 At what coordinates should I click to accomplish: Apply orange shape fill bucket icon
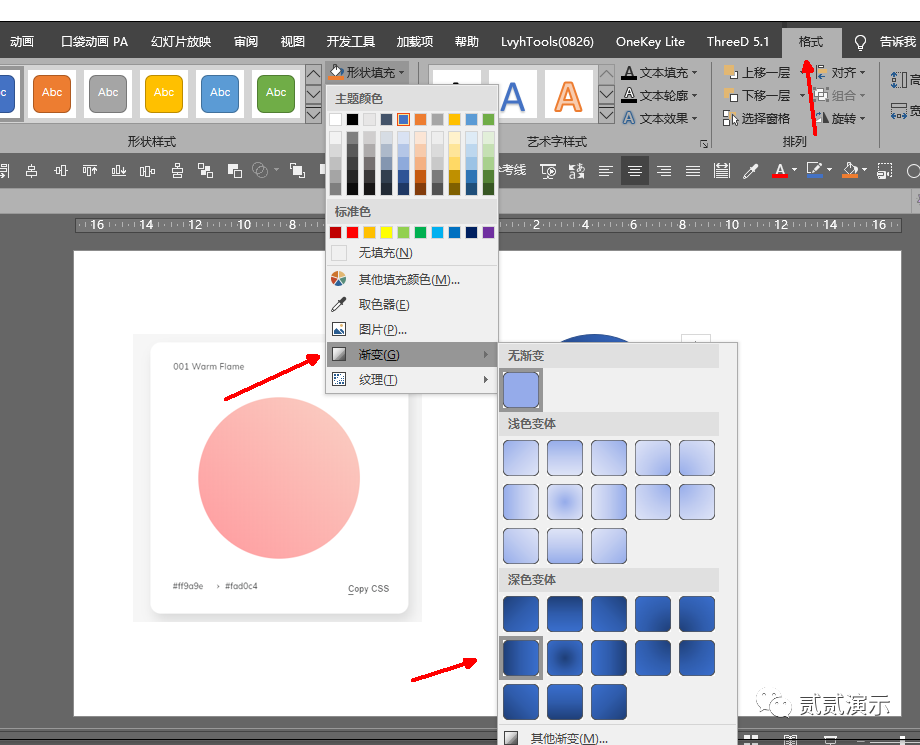[x=850, y=171]
